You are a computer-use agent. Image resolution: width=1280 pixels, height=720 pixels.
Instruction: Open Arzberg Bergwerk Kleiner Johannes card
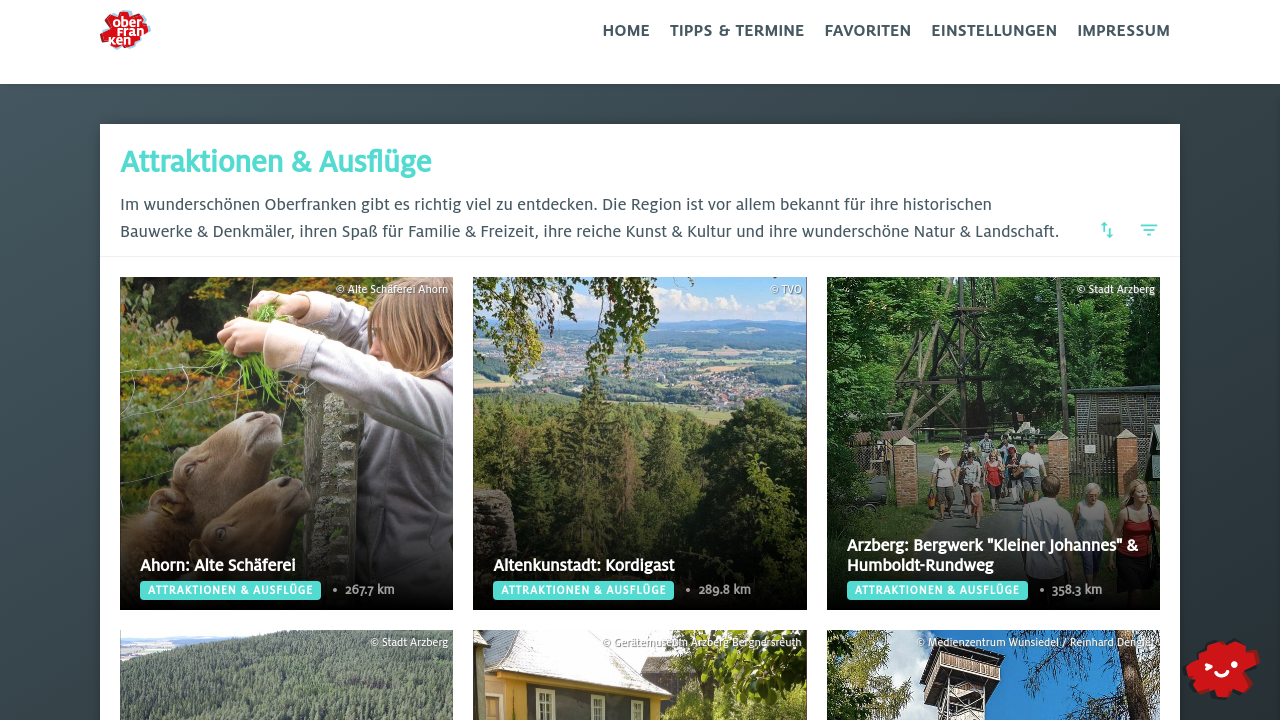click(x=993, y=443)
